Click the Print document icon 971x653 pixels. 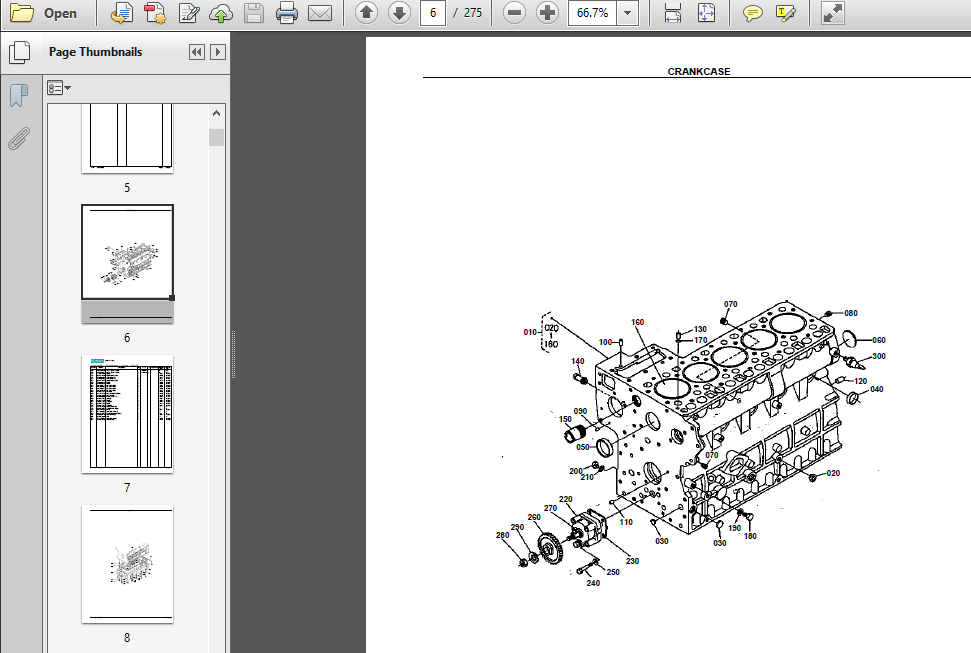pos(288,14)
